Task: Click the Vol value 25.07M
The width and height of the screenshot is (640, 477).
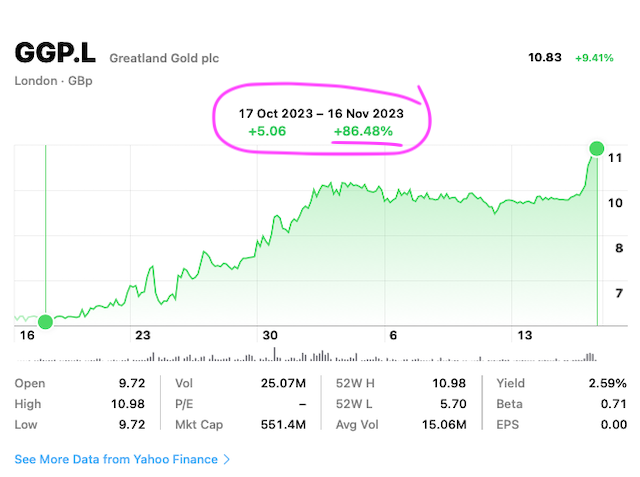Action: [x=283, y=383]
